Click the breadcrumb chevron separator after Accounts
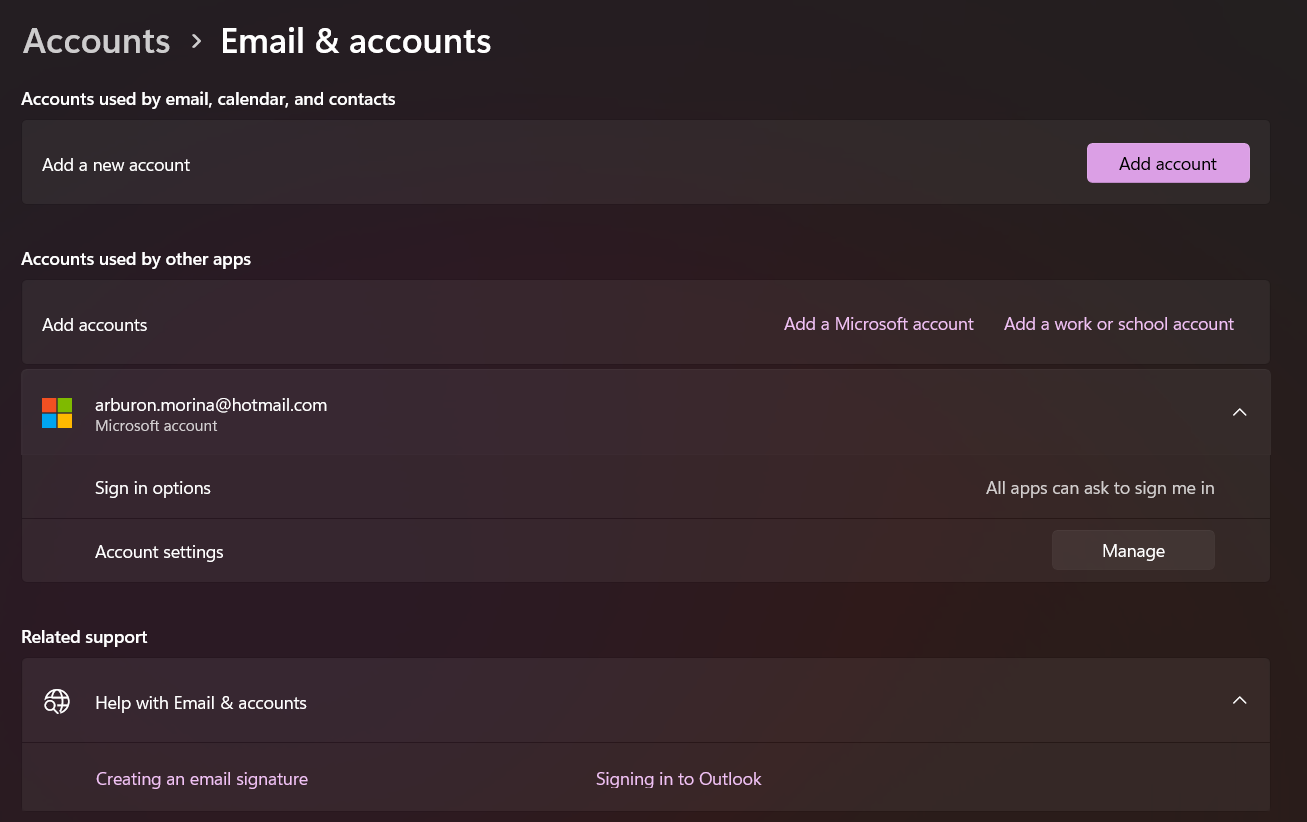 196,41
